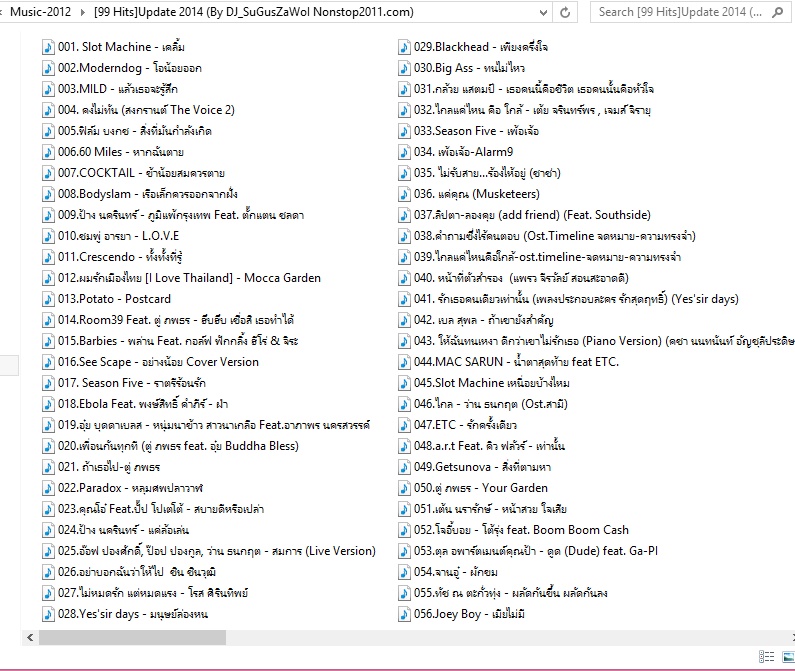This screenshot has height=671, width=795.
Task: Click the scrollbar left arrow
Action: coord(30,638)
